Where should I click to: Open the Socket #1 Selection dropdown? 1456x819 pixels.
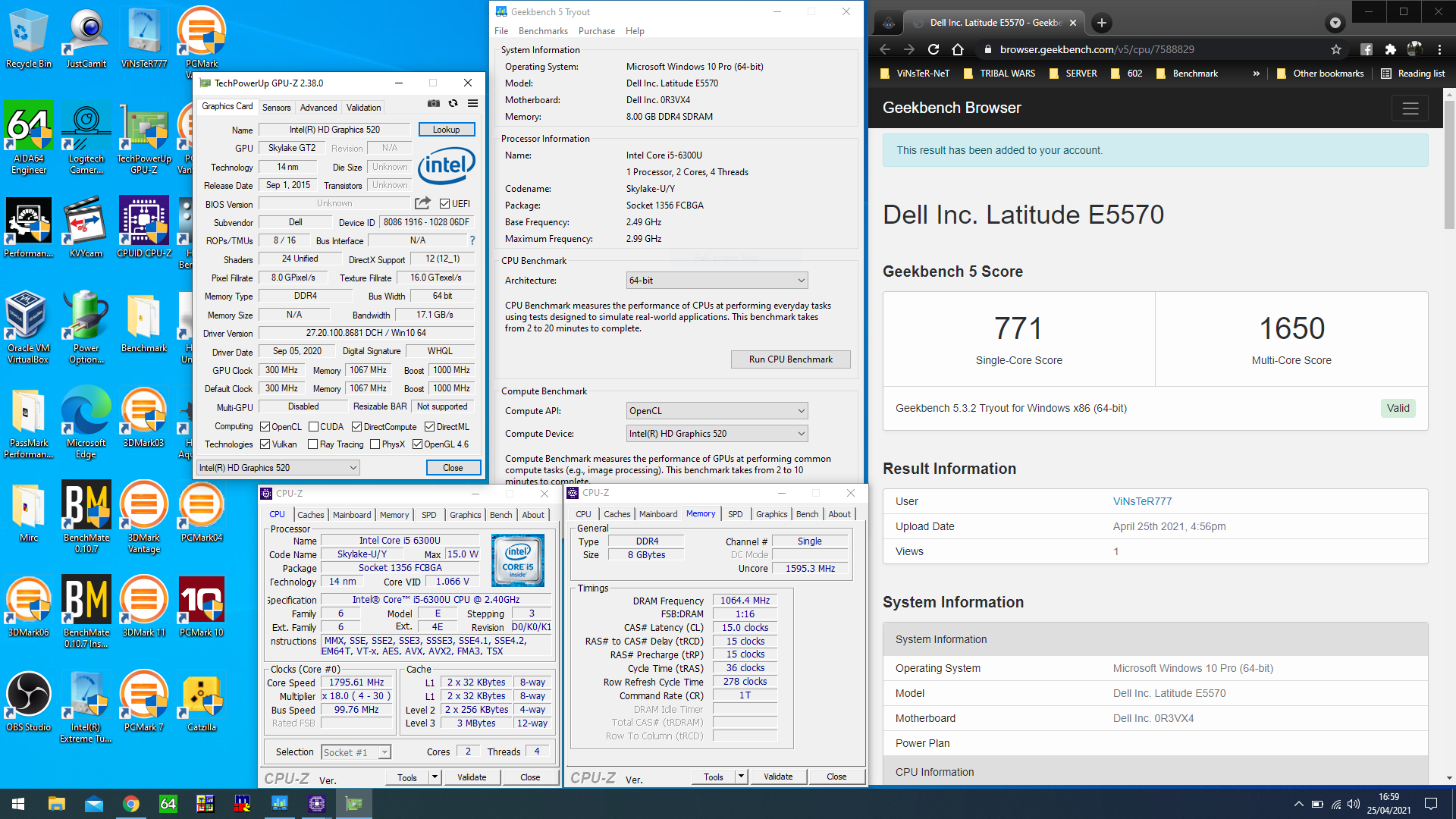tap(356, 752)
